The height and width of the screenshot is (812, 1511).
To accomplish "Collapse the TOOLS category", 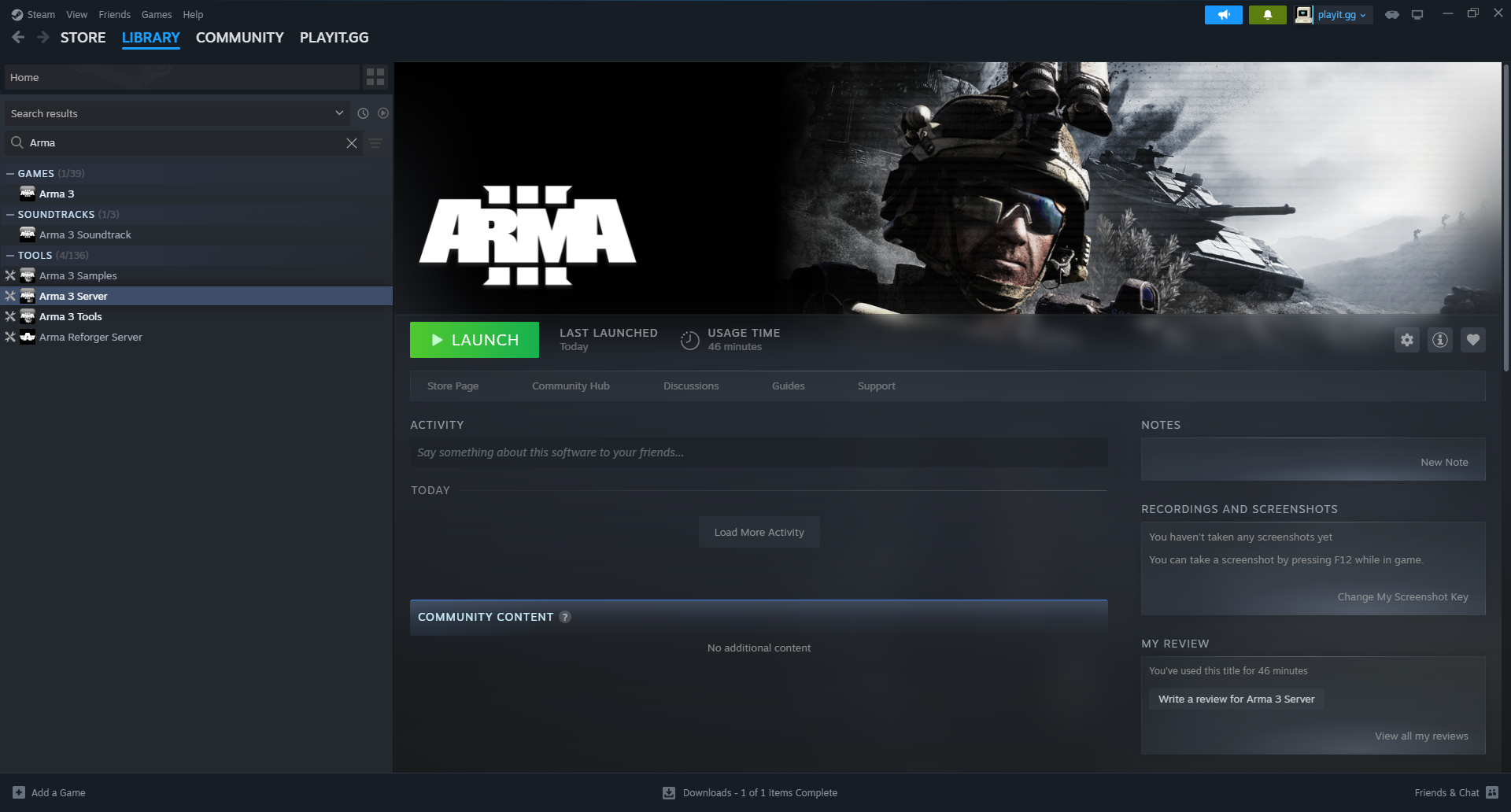I will click(x=10, y=255).
